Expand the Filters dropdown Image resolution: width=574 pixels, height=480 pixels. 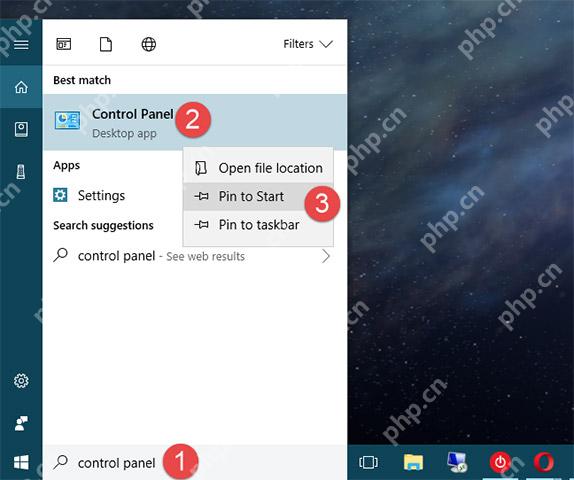pyautogui.click(x=308, y=44)
